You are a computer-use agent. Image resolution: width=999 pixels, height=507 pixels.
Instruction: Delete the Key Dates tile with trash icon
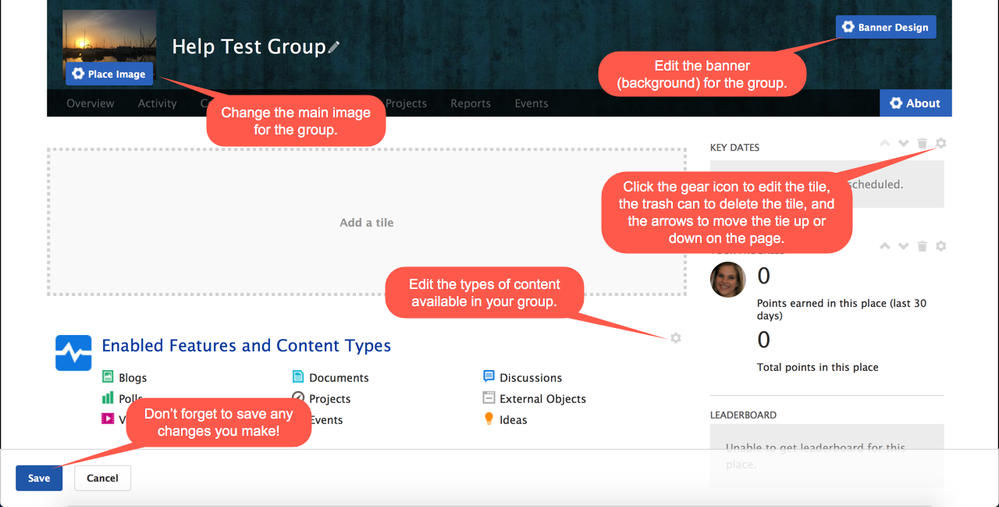point(922,144)
